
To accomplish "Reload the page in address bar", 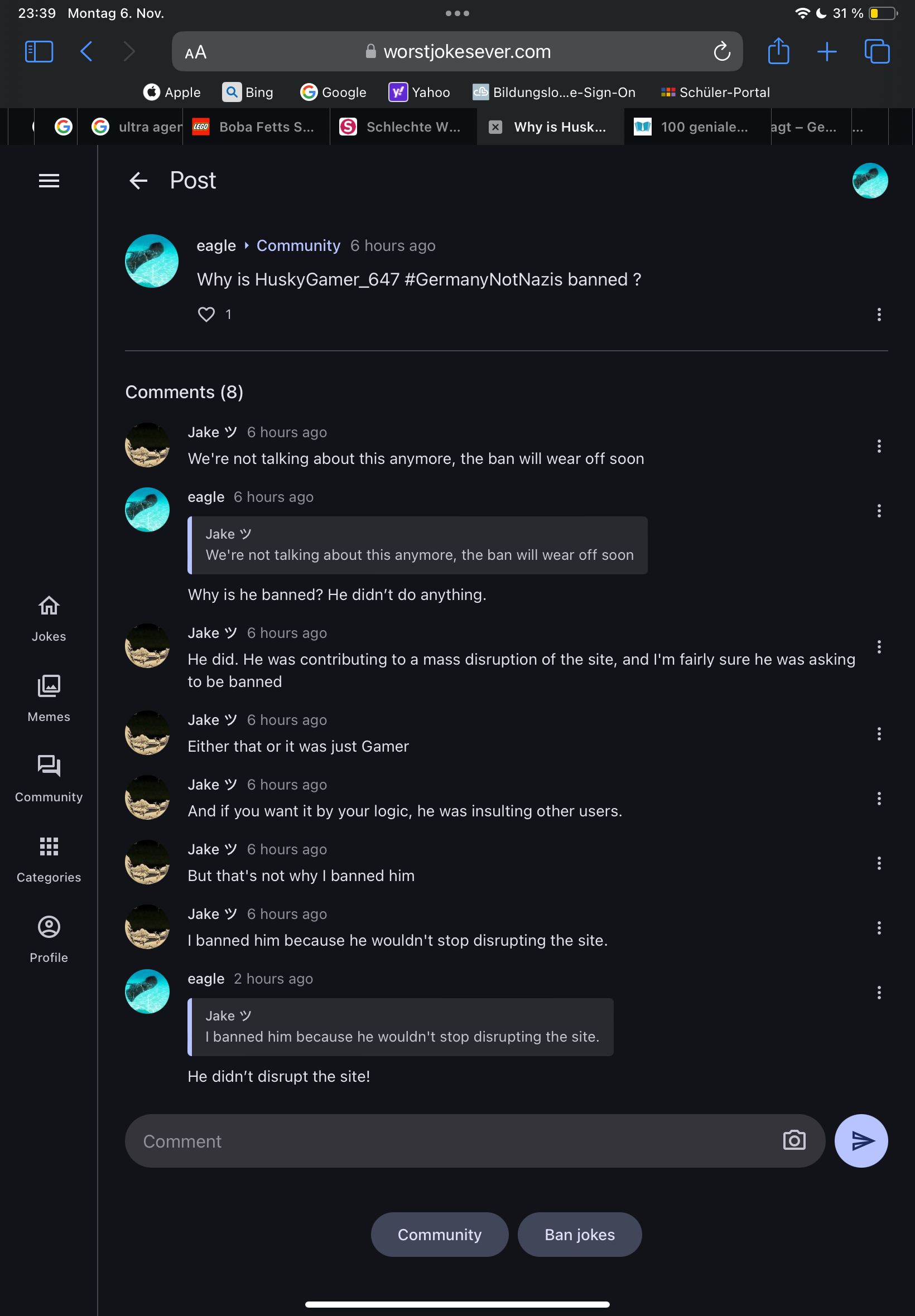I will 722,51.
